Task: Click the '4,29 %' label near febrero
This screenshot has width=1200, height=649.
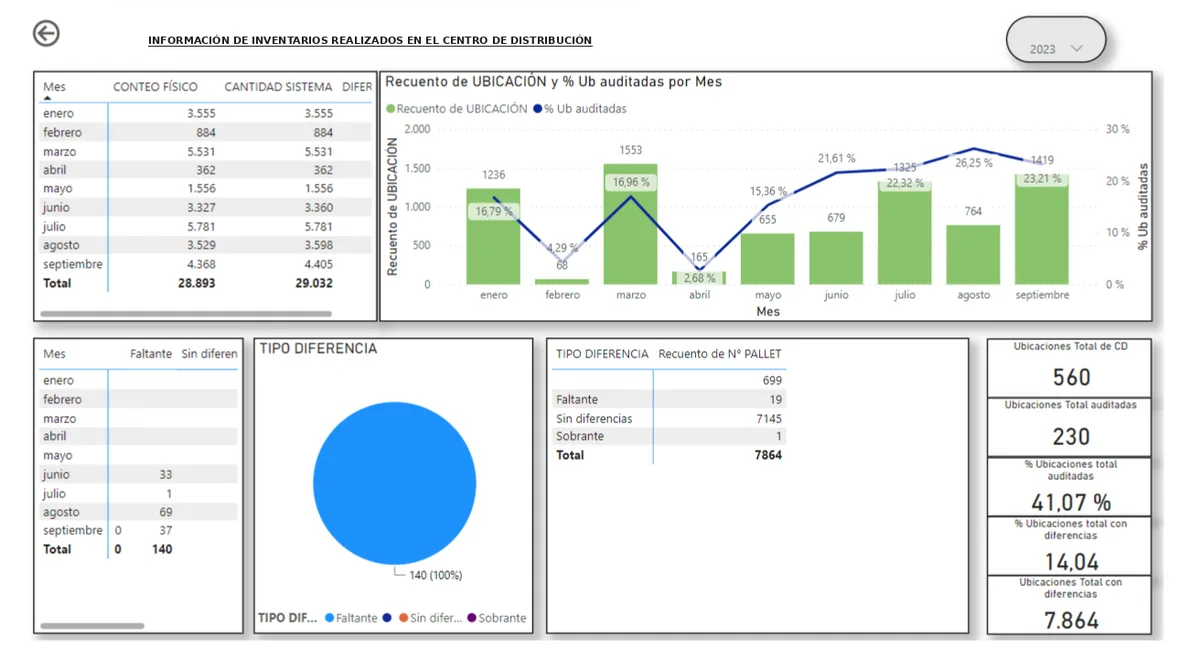Action: coord(562,248)
